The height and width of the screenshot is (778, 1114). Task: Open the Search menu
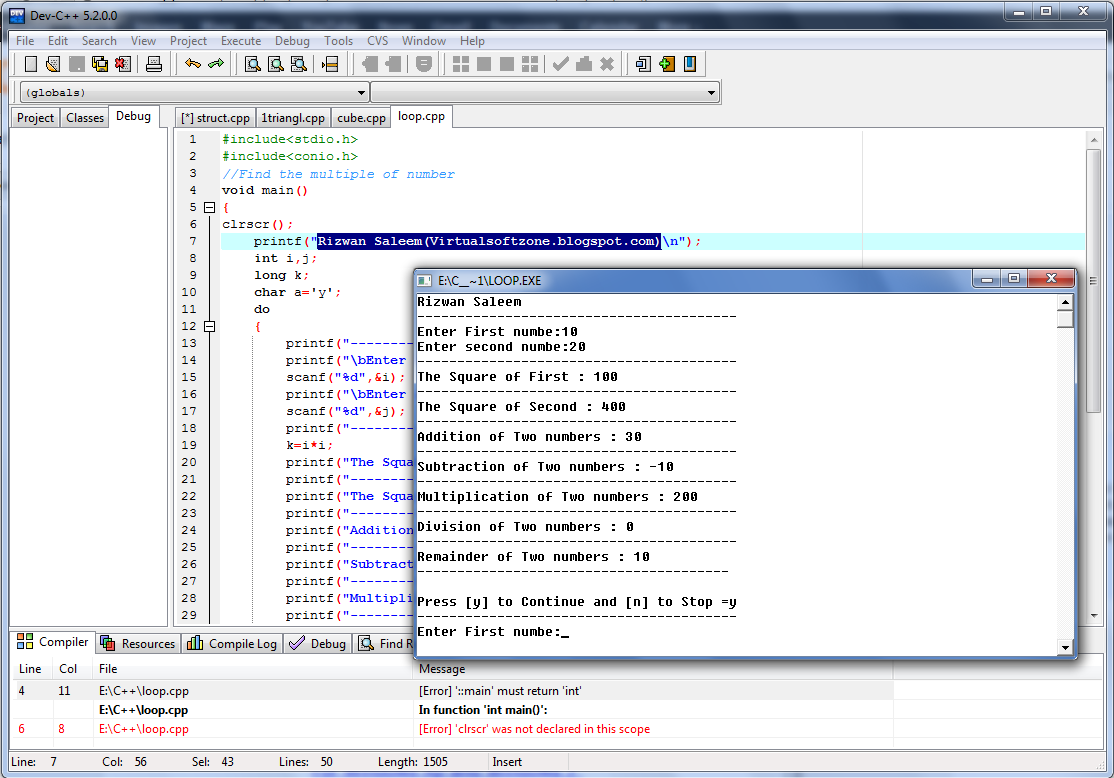(x=99, y=40)
